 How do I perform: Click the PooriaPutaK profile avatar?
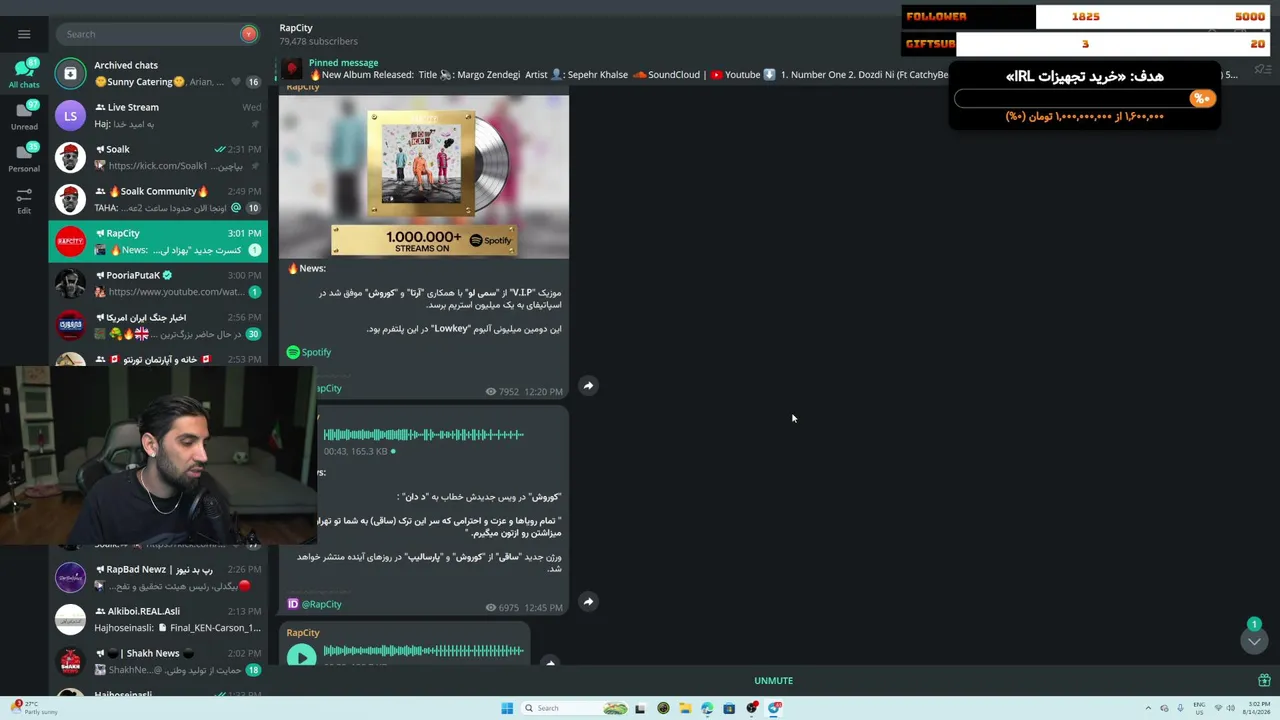(x=70, y=283)
